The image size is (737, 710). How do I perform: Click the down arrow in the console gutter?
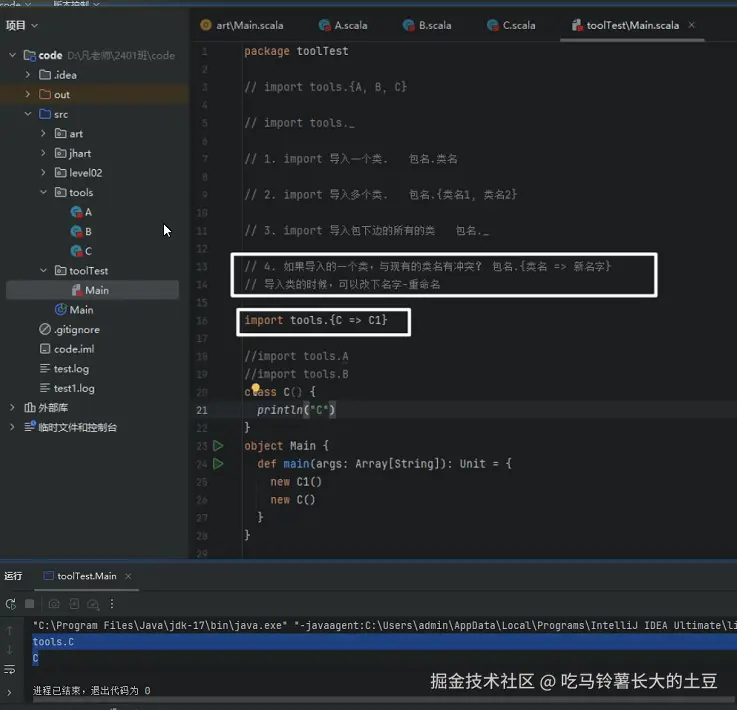pyautogui.click(x=9, y=650)
